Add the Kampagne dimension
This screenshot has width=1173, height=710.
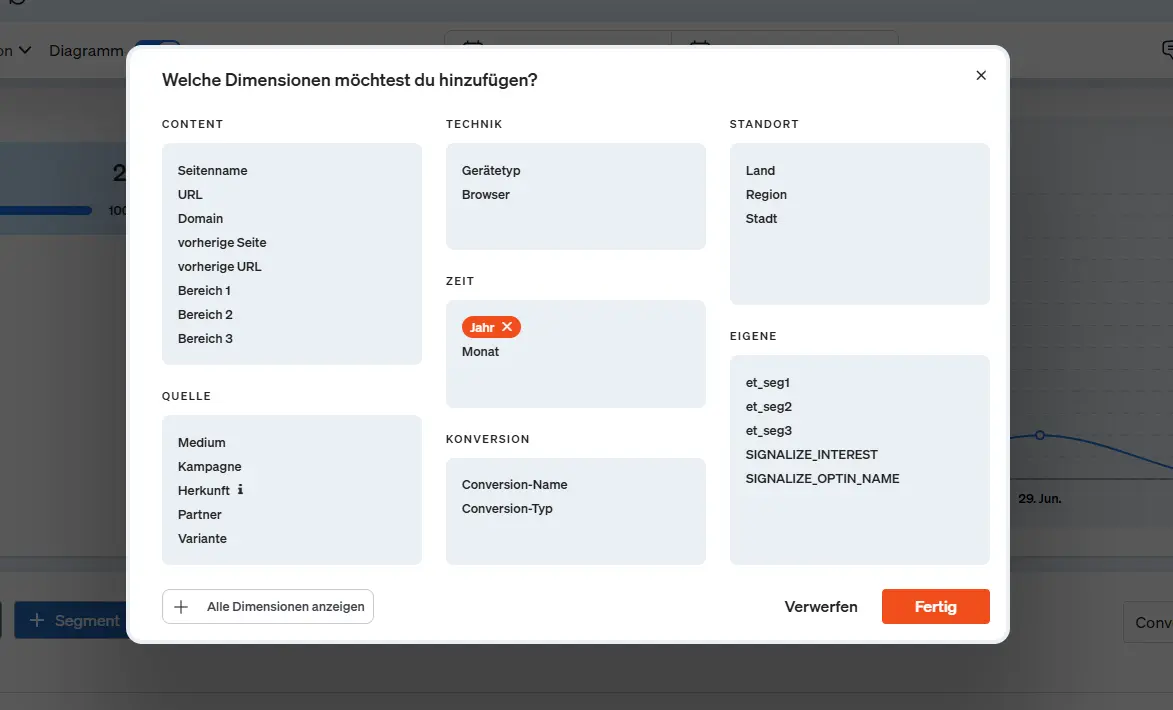(x=209, y=467)
